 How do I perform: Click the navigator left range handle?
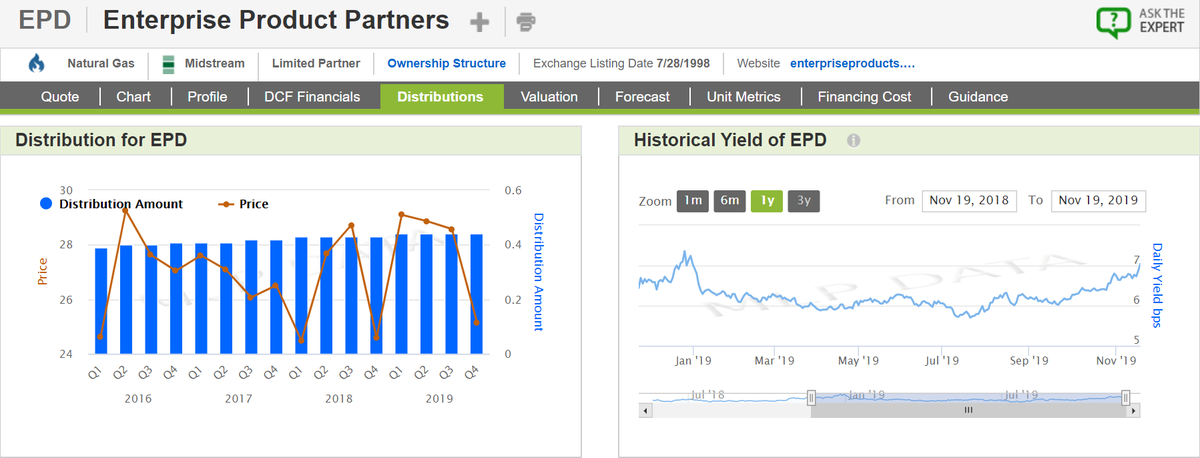pyautogui.click(x=811, y=397)
